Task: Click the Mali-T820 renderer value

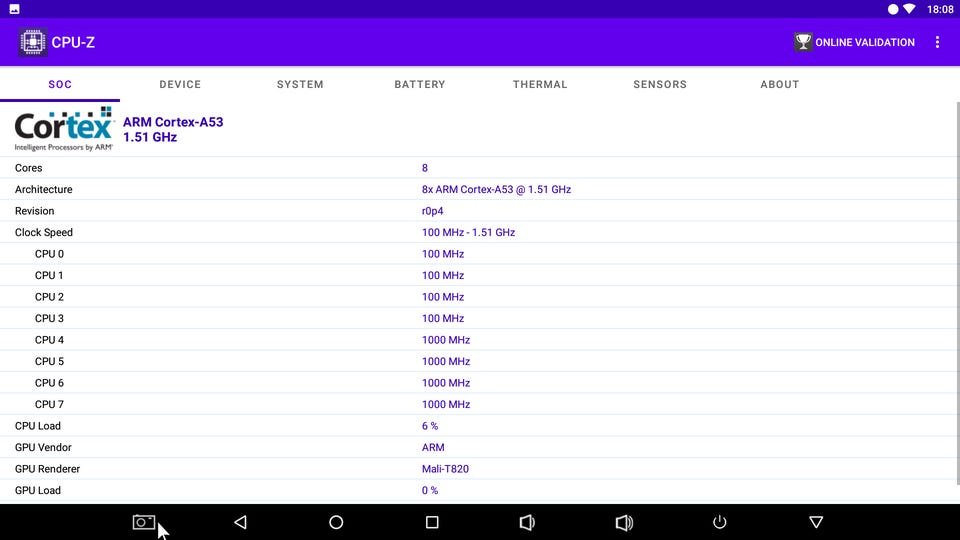Action: click(445, 468)
